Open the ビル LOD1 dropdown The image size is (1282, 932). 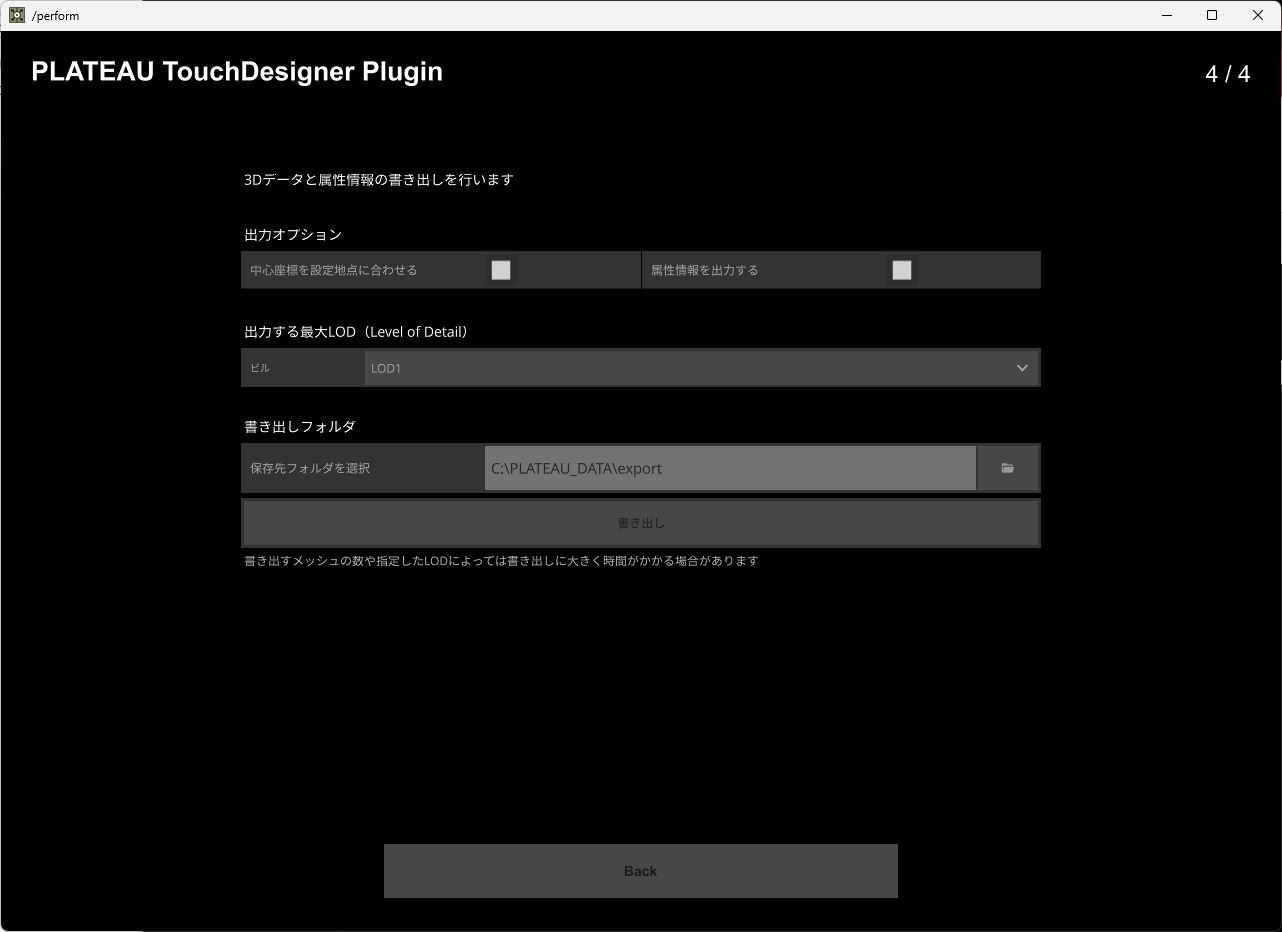point(702,368)
